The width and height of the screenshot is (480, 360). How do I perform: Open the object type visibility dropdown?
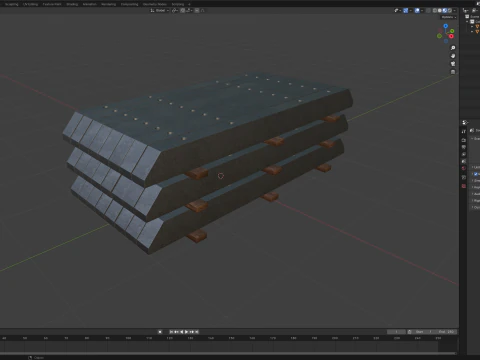click(x=397, y=11)
